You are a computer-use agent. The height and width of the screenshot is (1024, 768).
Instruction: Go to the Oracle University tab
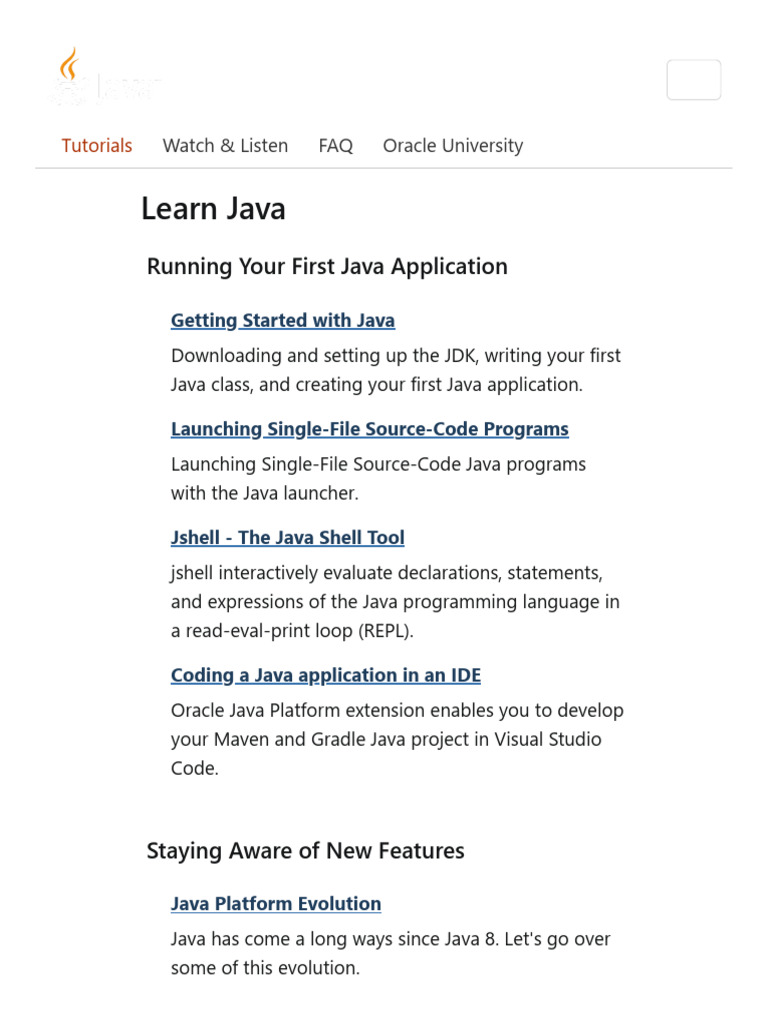[452, 146]
